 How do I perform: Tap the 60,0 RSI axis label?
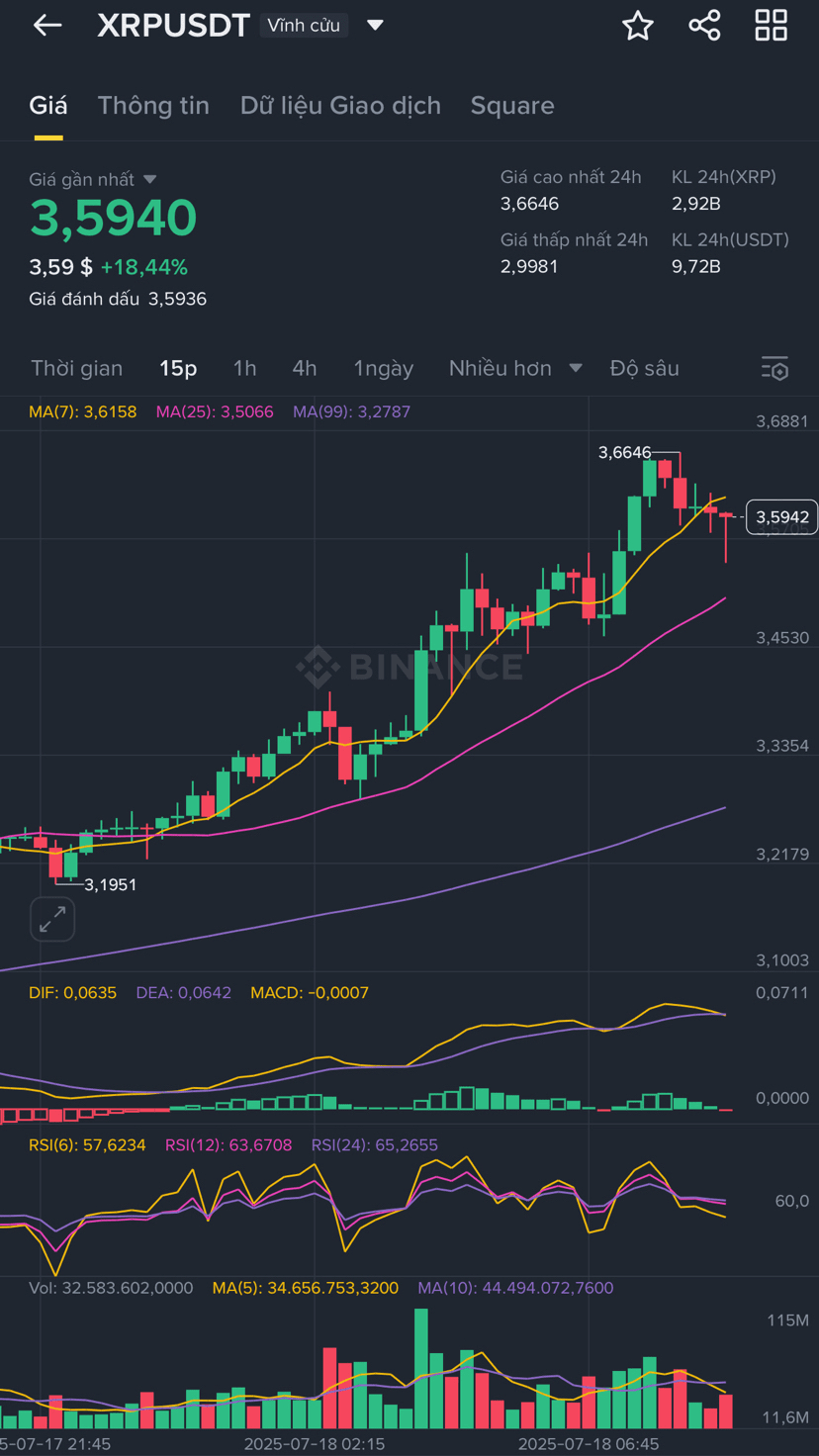791,1201
